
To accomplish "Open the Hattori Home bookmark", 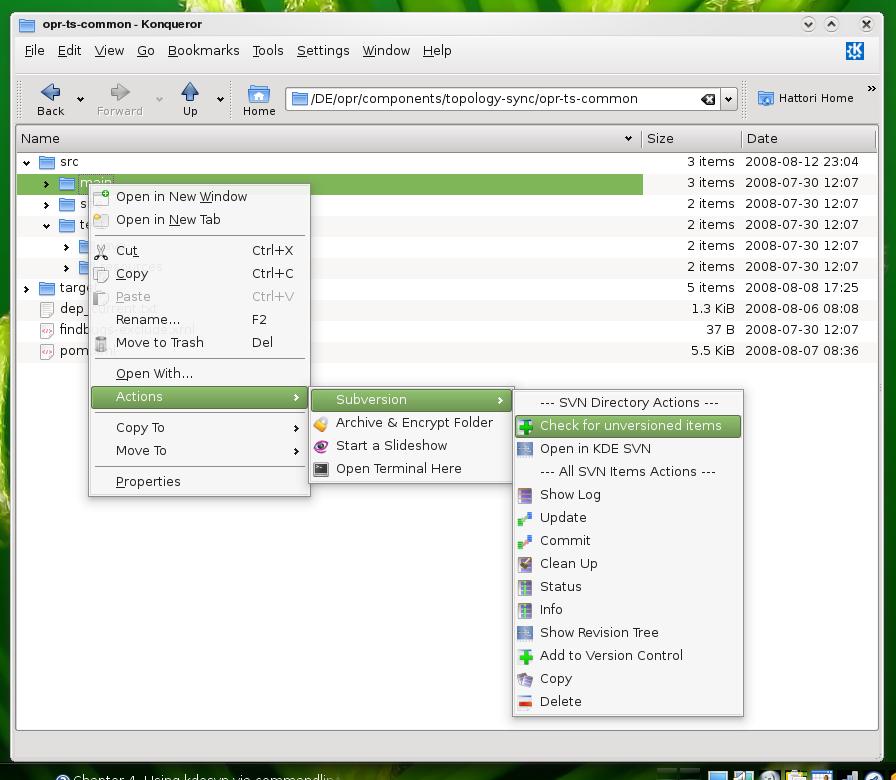I will (806, 98).
